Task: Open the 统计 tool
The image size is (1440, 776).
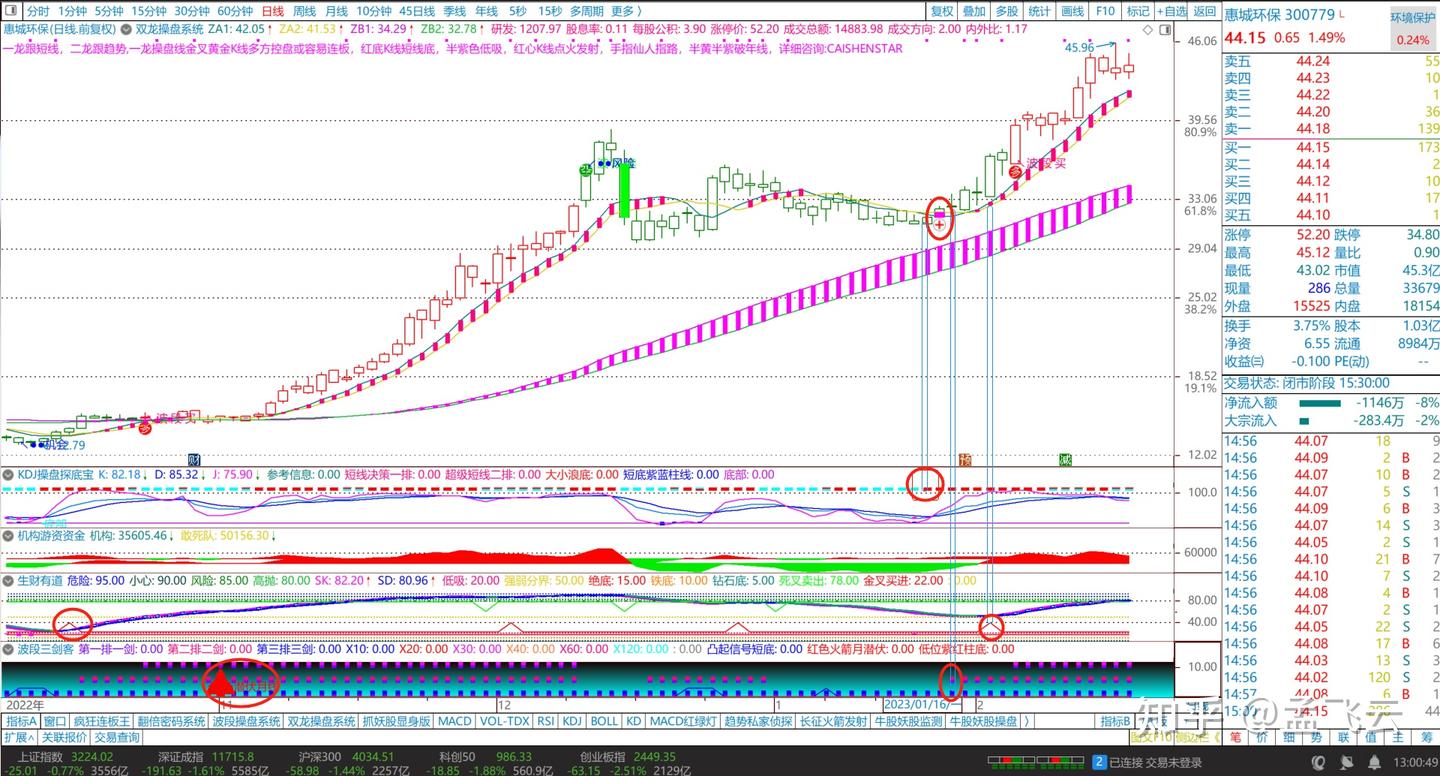Action: tap(1039, 11)
